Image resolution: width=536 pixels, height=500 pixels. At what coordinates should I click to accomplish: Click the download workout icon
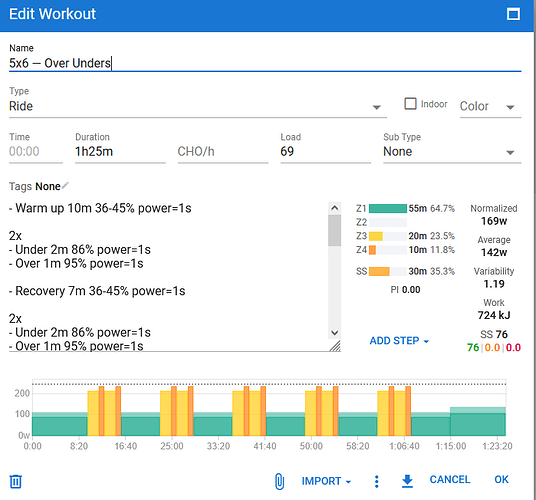[x=407, y=481]
